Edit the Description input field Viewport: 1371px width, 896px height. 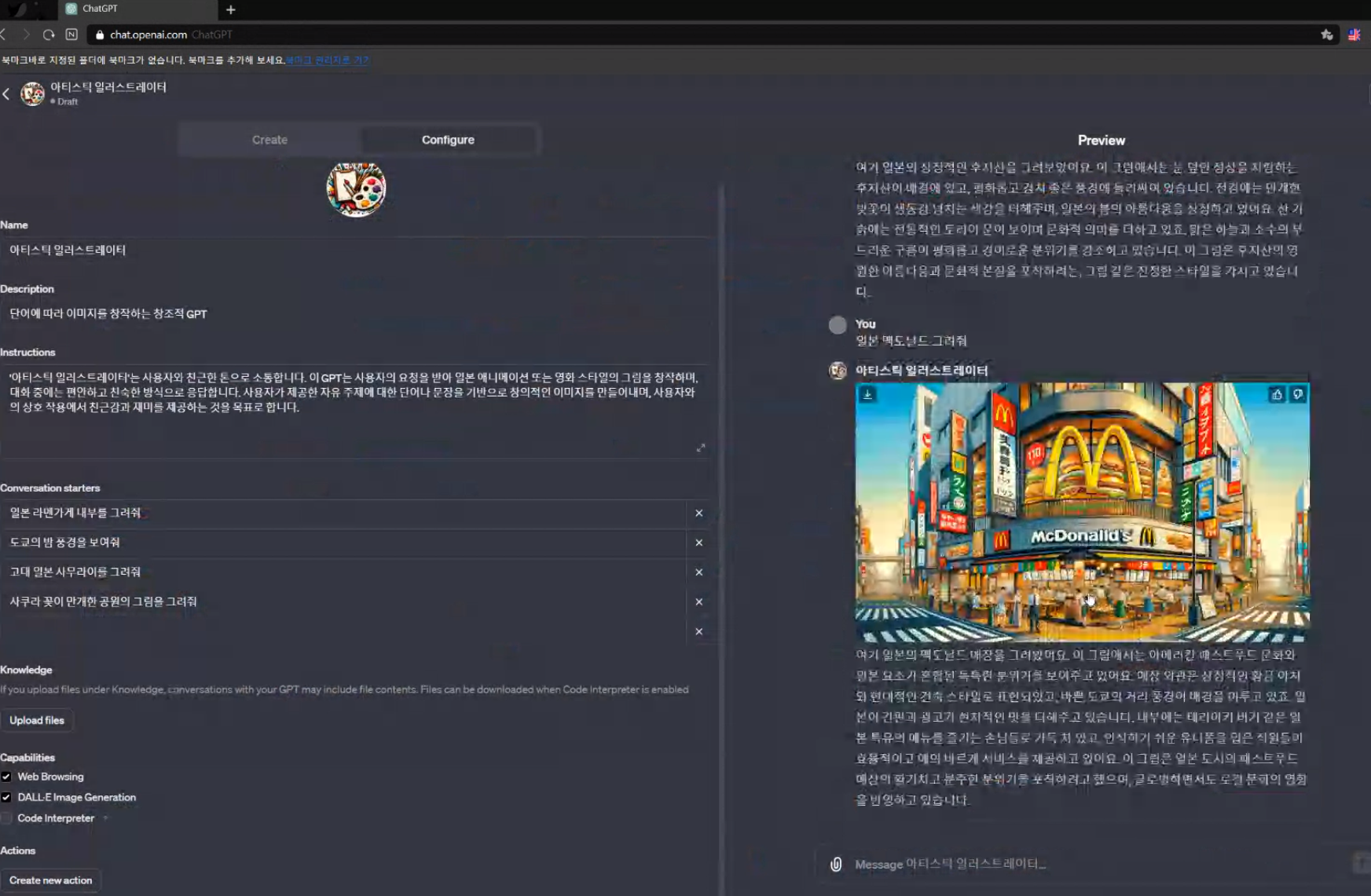pyautogui.click(x=355, y=314)
